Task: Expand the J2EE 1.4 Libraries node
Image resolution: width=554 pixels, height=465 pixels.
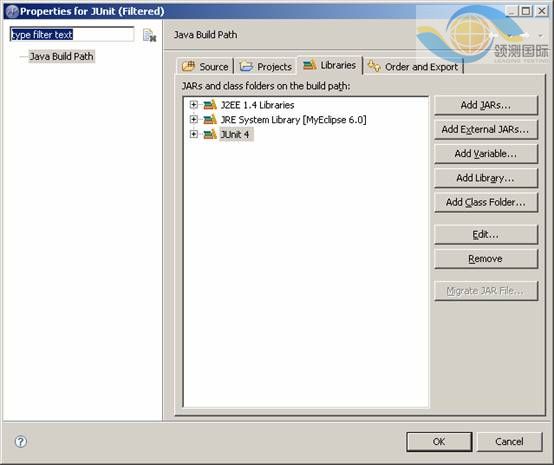Action: tap(193, 104)
